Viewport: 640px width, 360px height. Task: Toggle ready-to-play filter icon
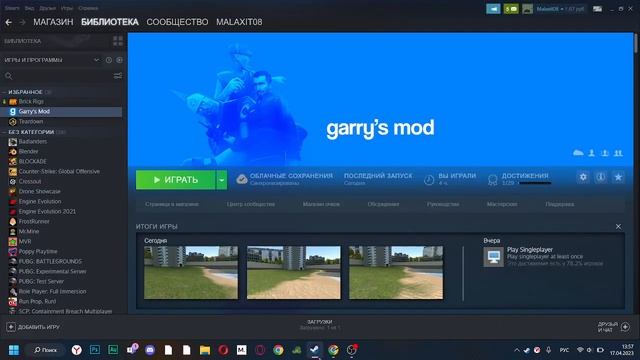click(119, 60)
